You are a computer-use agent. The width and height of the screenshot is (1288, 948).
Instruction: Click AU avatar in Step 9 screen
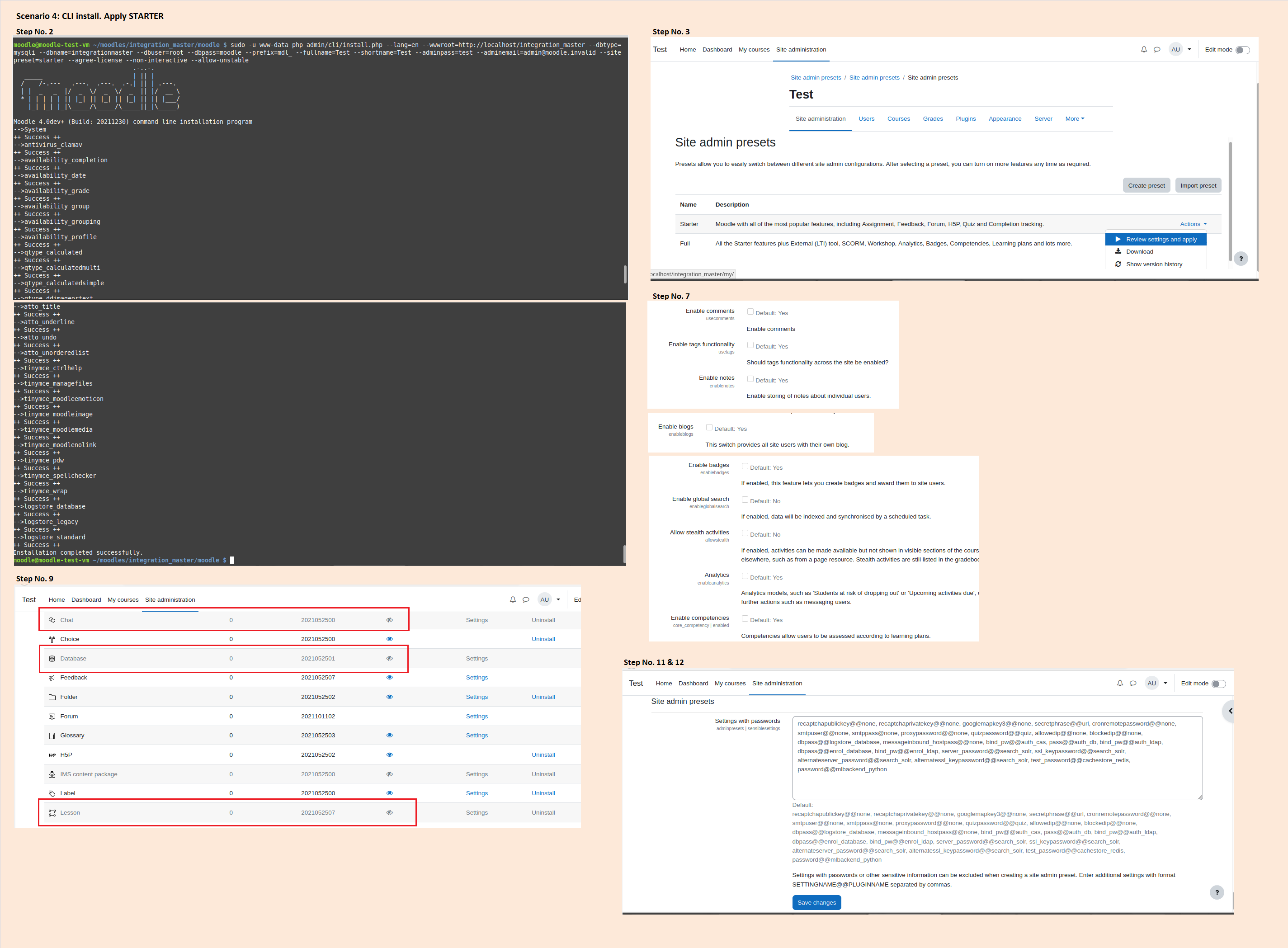pos(544,599)
